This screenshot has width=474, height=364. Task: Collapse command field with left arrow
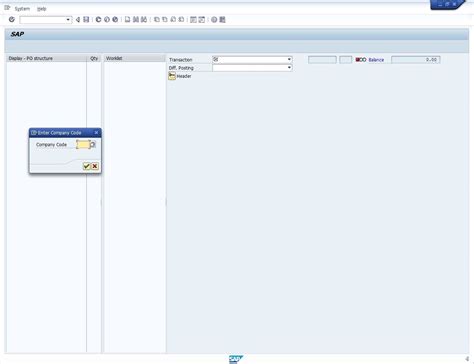click(78, 20)
